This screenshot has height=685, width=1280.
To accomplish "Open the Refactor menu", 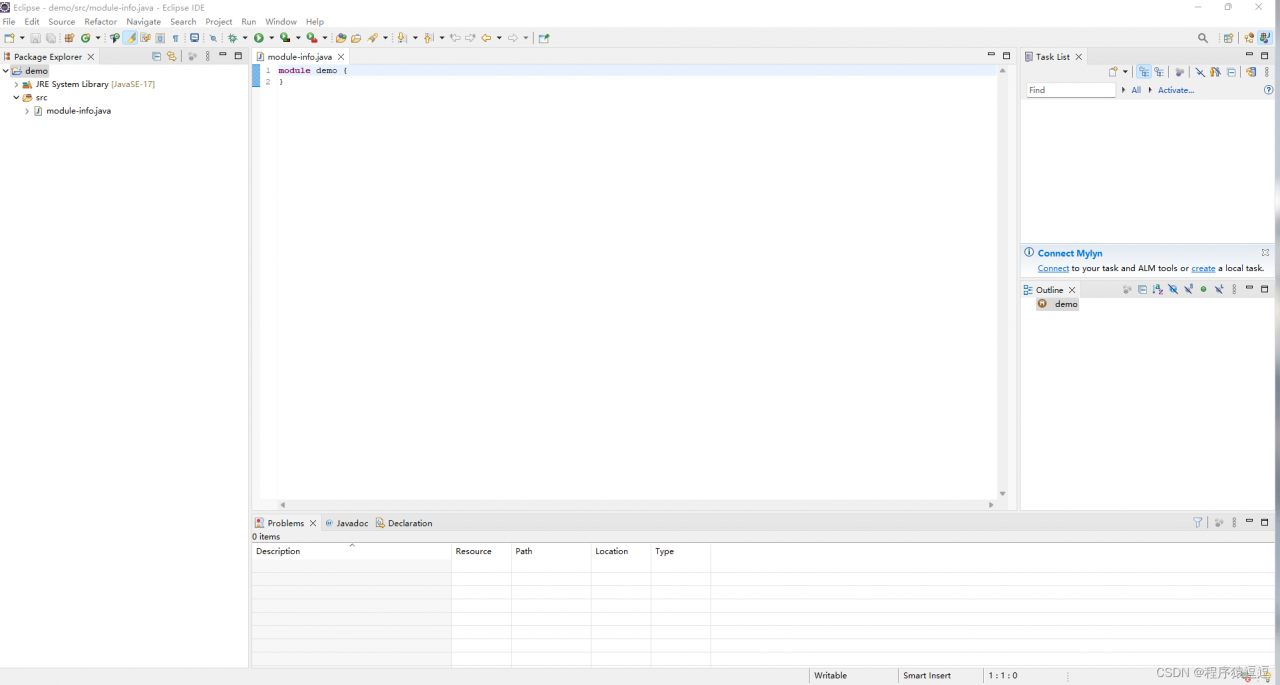I will (x=100, y=21).
